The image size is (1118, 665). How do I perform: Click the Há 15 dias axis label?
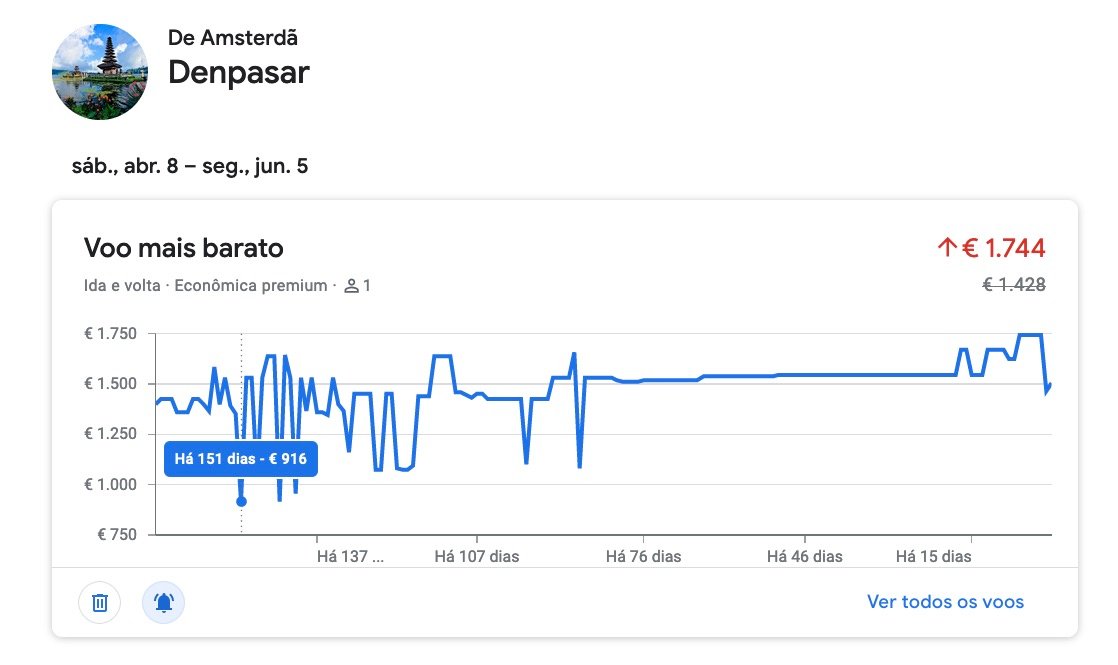933,557
